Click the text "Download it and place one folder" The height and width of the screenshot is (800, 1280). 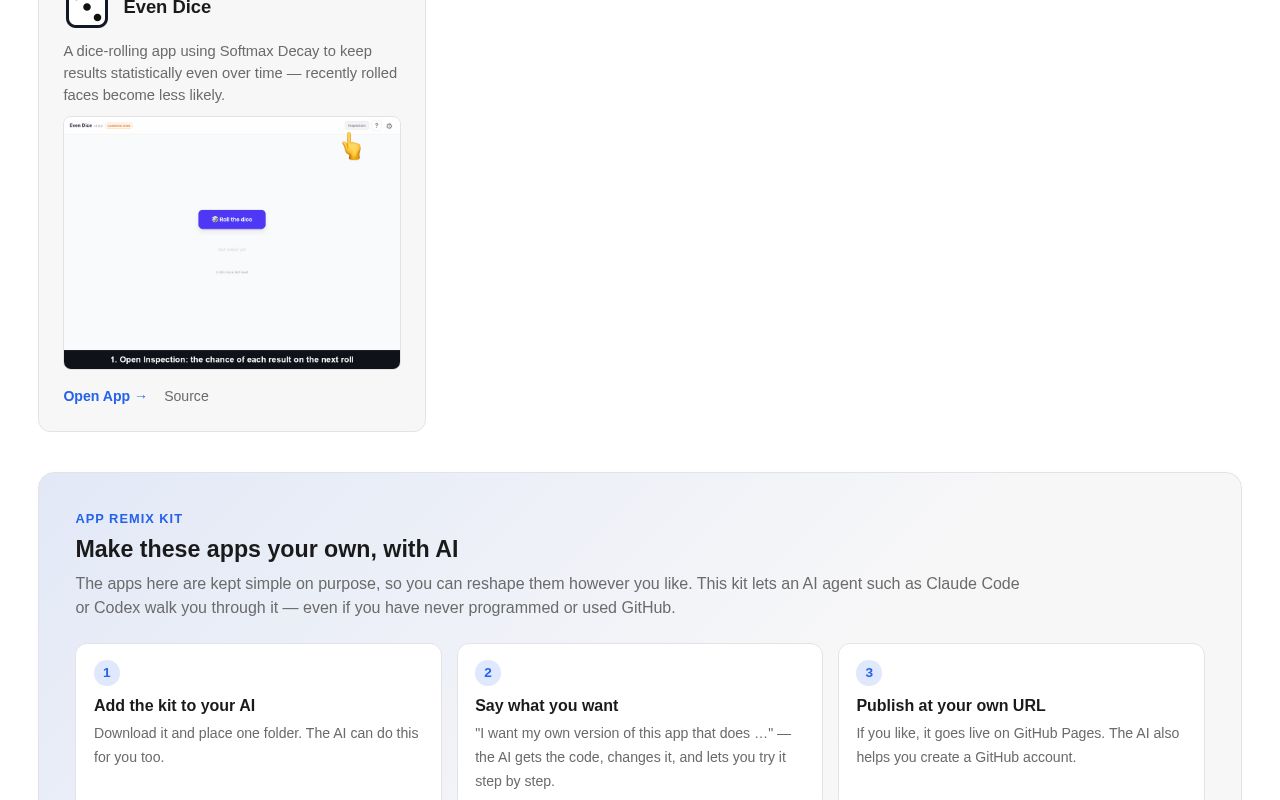coord(256,745)
